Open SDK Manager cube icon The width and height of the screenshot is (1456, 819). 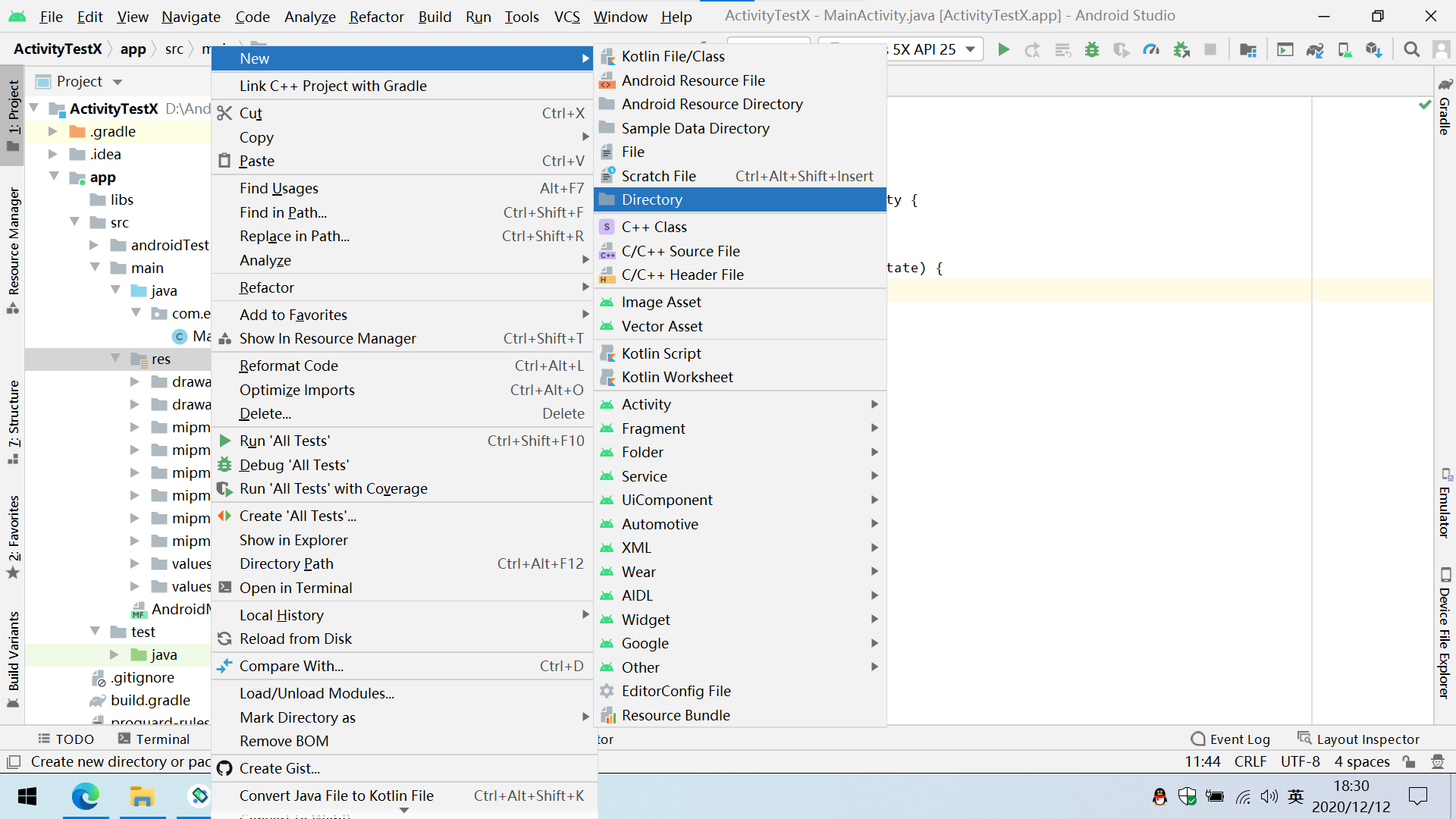[1373, 50]
